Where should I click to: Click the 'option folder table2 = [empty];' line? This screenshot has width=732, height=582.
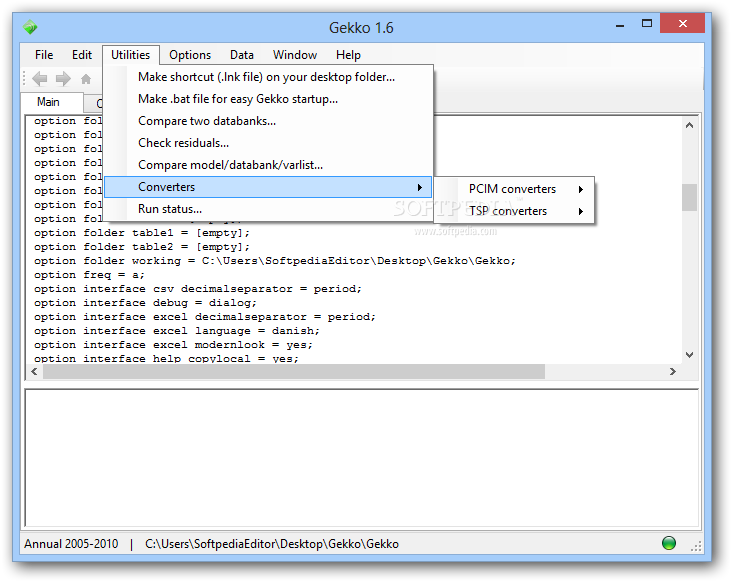(142, 247)
